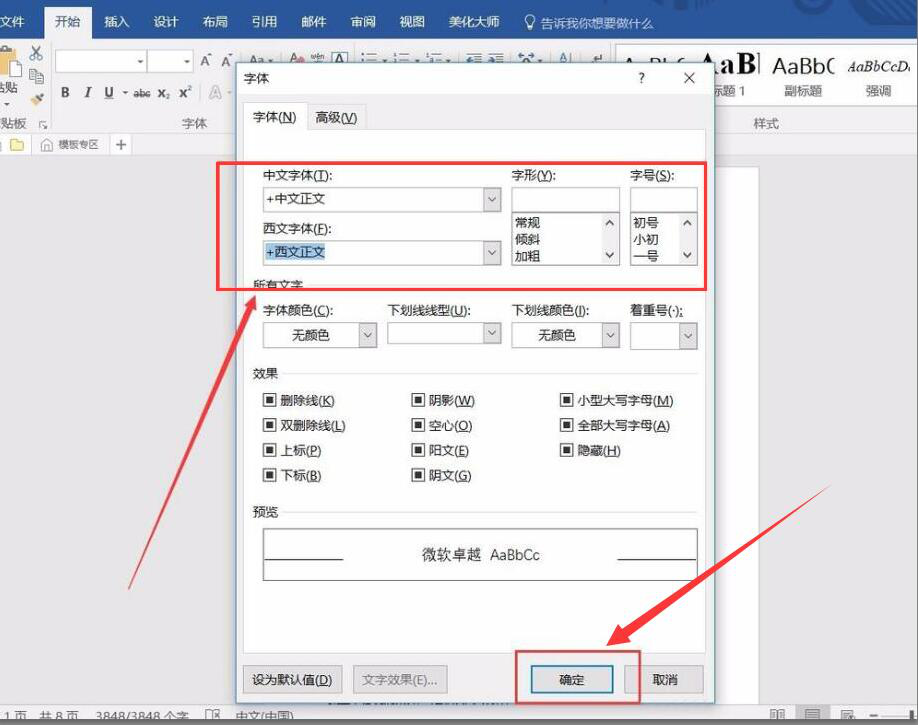Screen dimensions: 918x725
Task: Click the 字号 text input field
Action: pyautogui.click(x=663, y=200)
